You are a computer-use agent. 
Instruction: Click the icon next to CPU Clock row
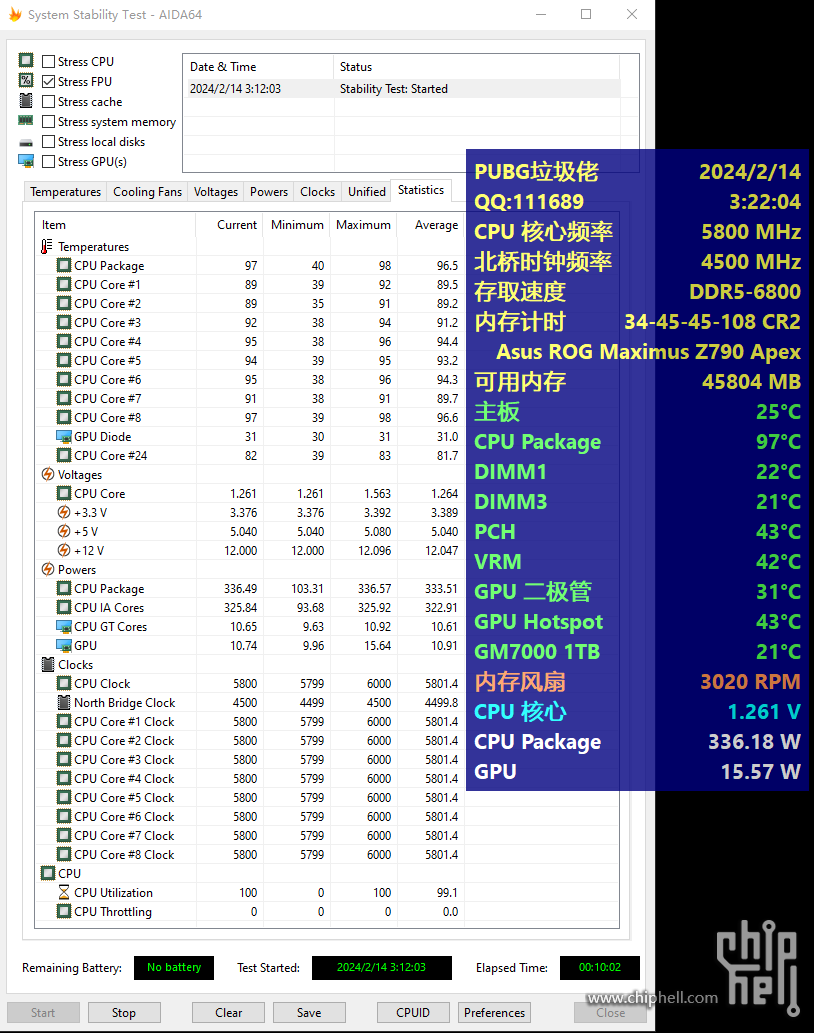tap(64, 683)
